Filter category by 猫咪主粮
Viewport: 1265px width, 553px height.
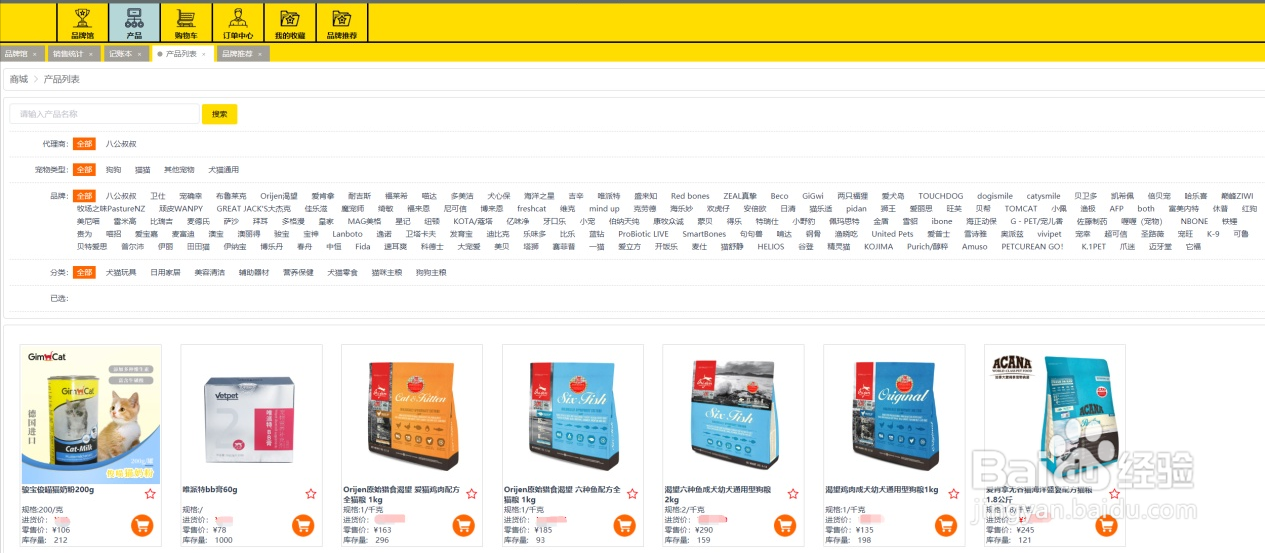point(387,272)
